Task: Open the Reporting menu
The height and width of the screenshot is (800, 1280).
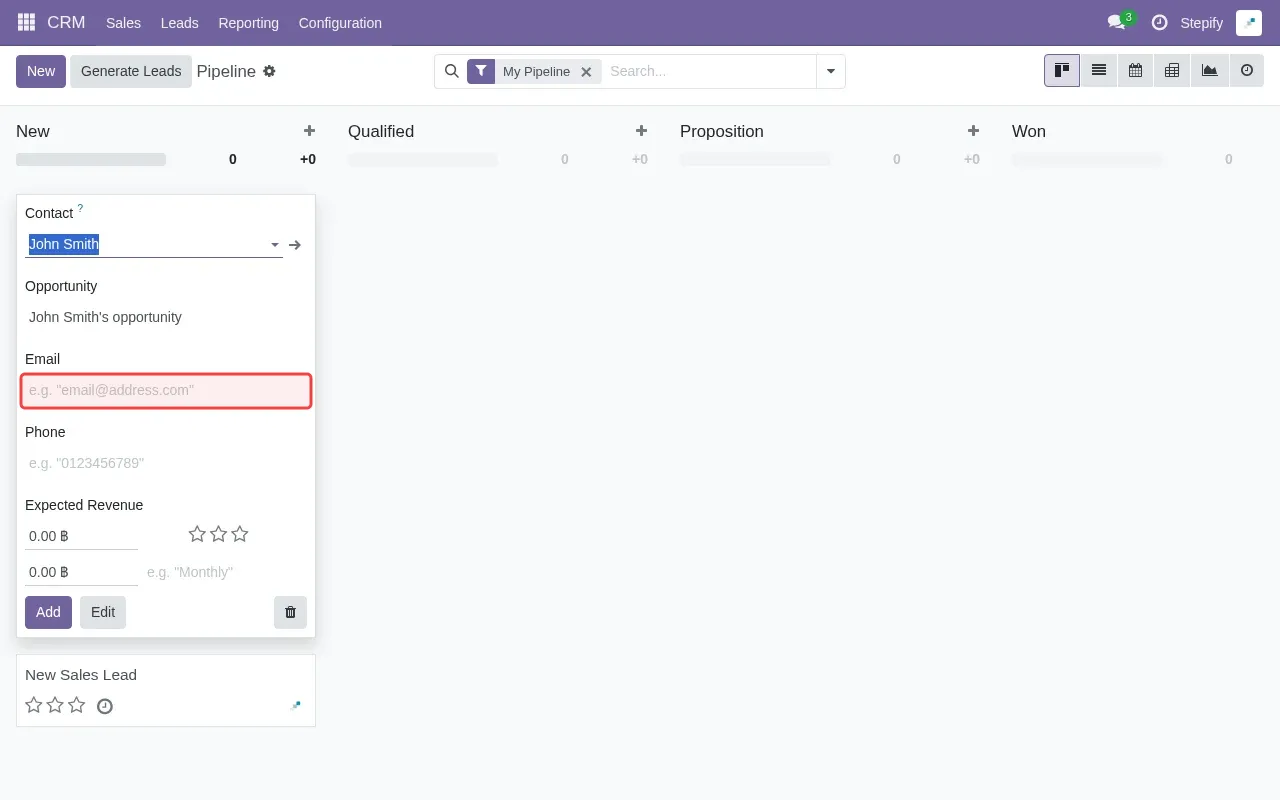Action: click(248, 22)
